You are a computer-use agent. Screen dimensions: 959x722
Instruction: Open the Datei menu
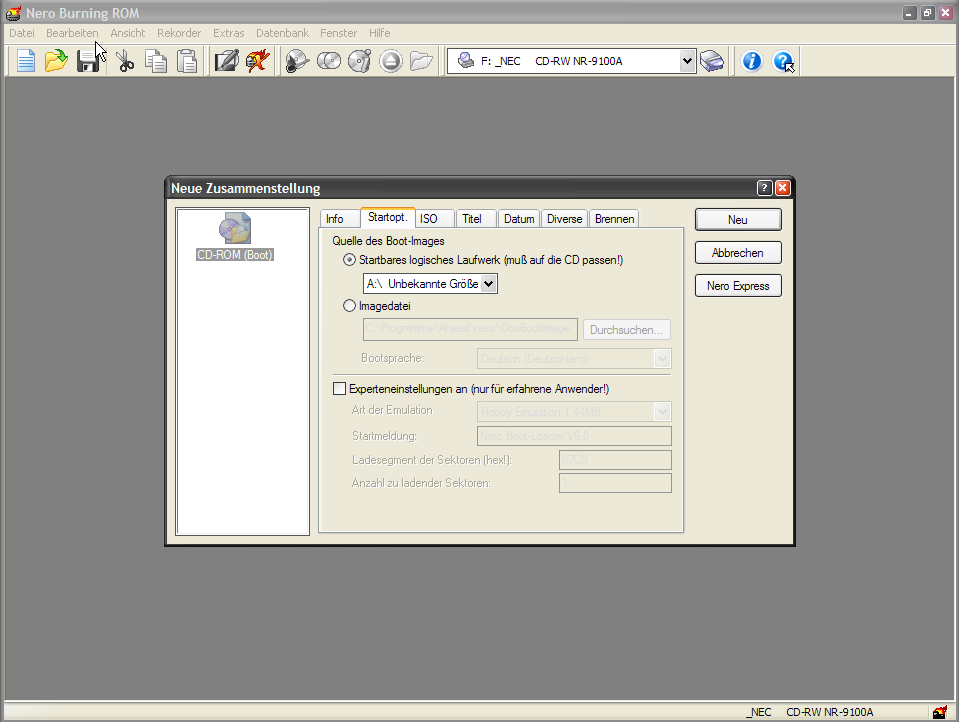tap(22, 33)
